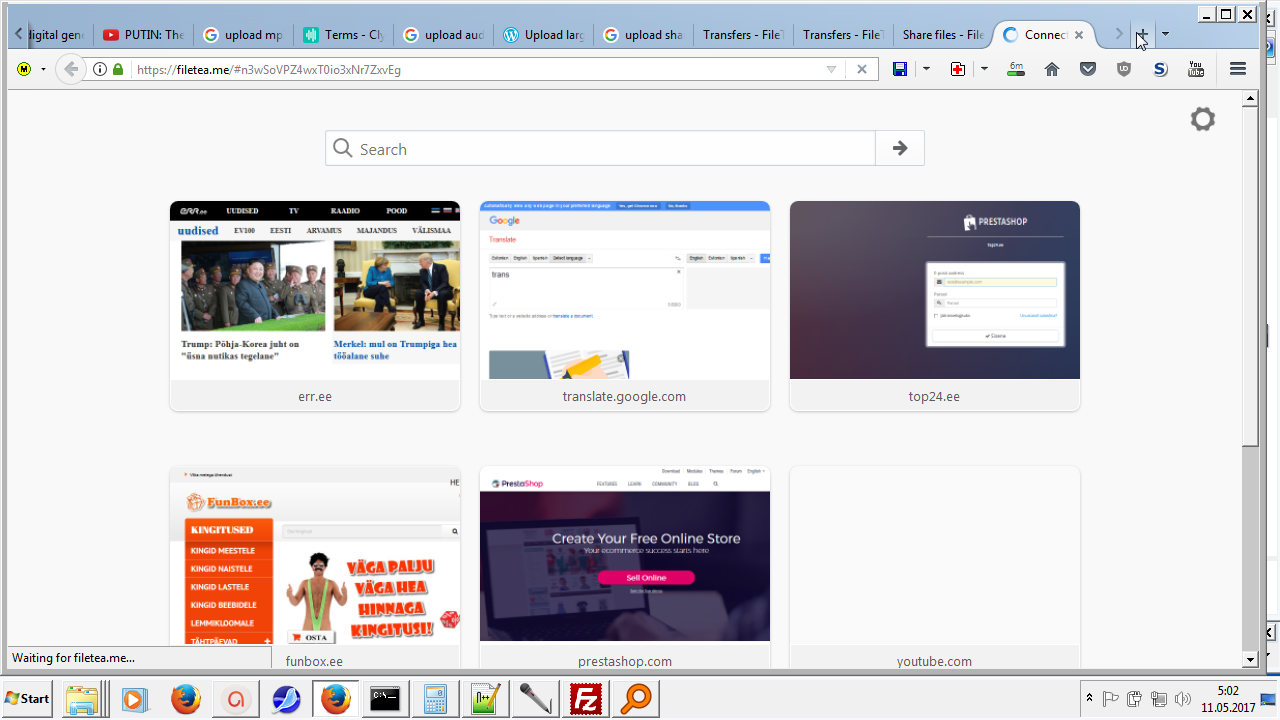Open FileZilla from the taskbar

point(585,699)
